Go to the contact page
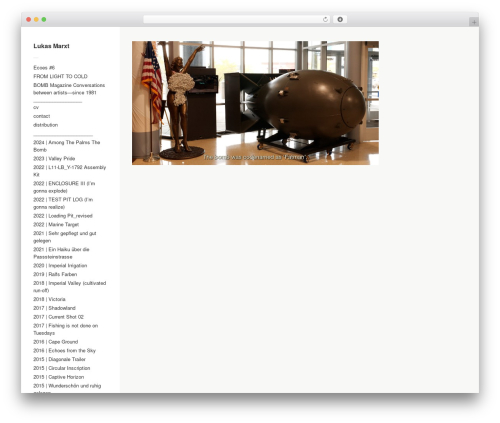 pos(42,116)
